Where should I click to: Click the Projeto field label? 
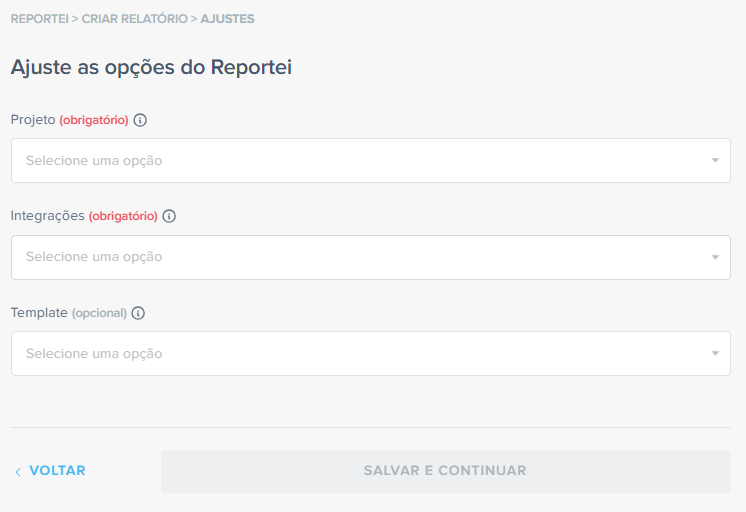pyautogui.click(x=33, y=120)
